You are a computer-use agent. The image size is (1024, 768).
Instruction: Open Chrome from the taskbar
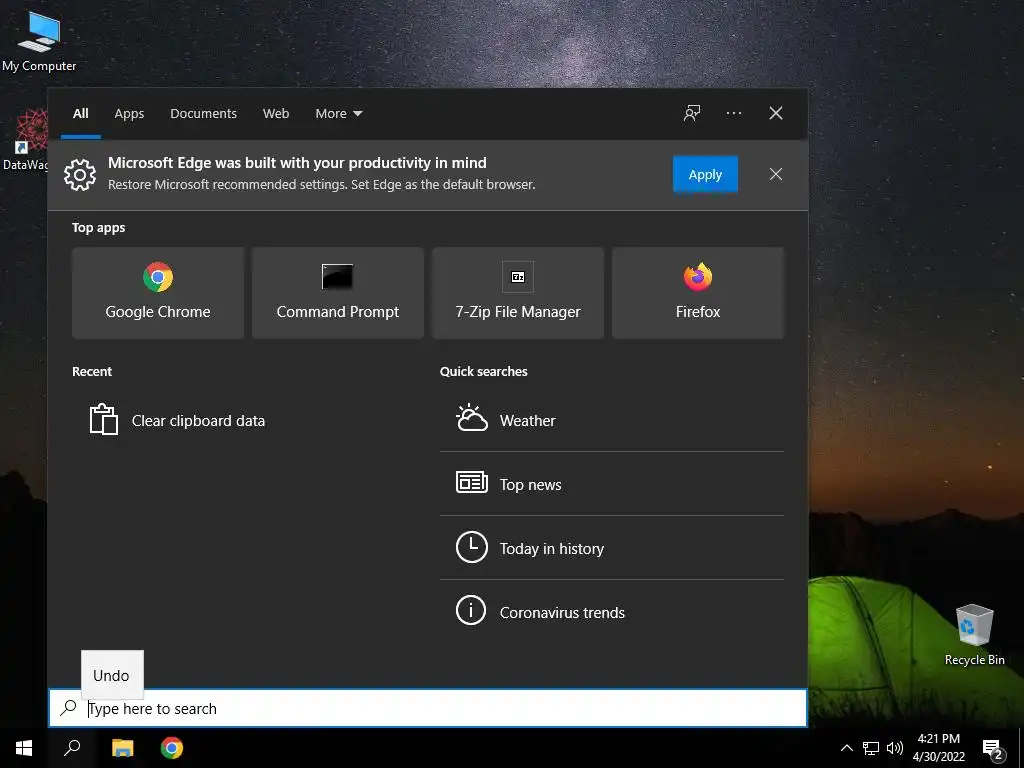tap(172, 748)
